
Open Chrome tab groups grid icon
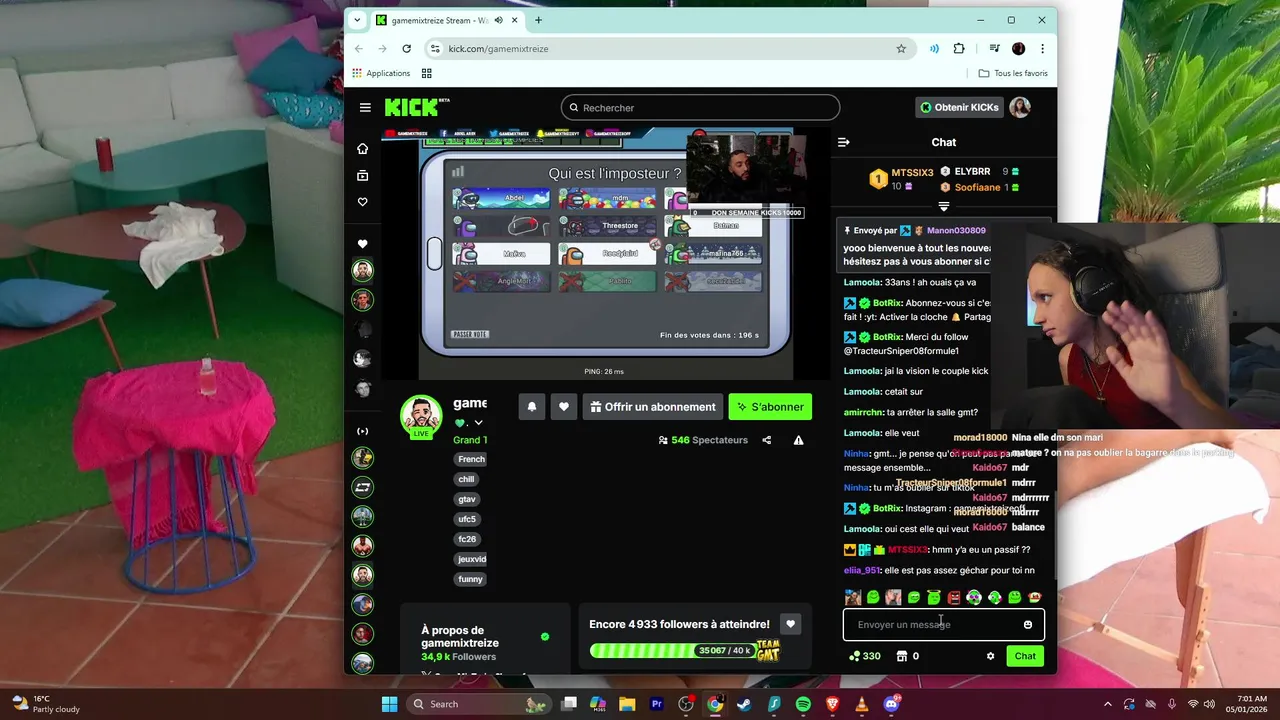click(x=427, y=73)
